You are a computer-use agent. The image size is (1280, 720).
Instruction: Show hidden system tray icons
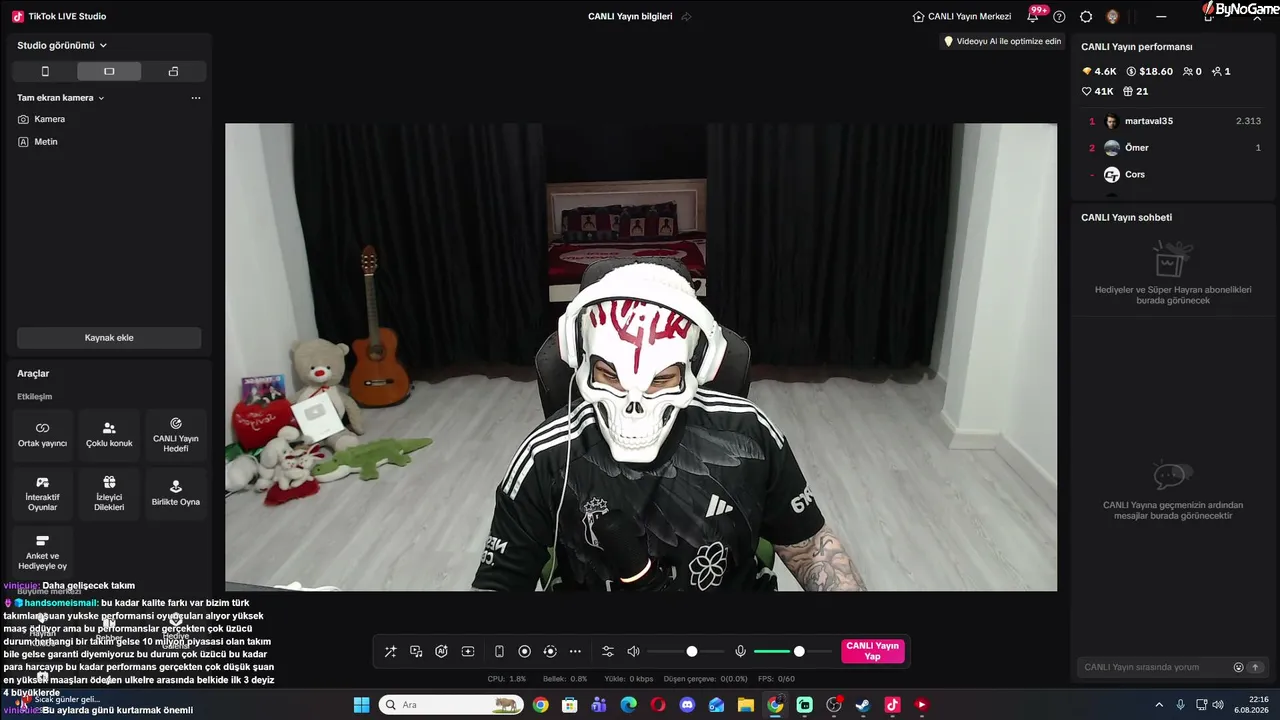click(1159, 705)
